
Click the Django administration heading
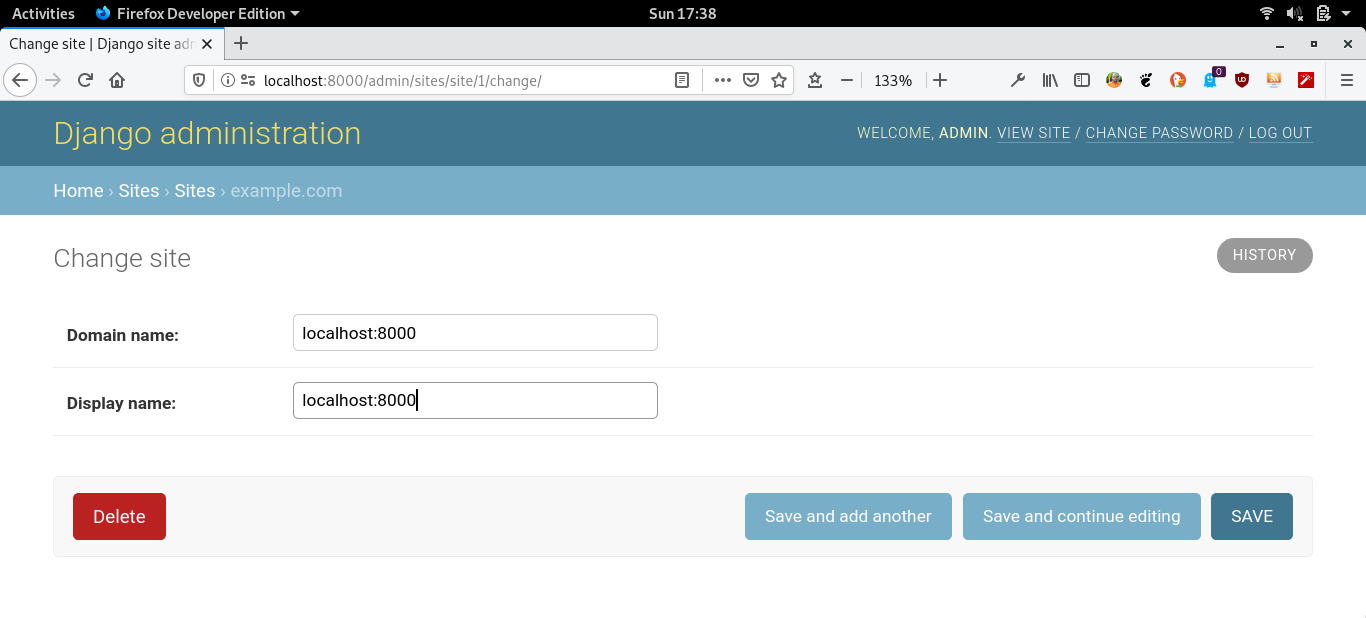coord(207,133)
